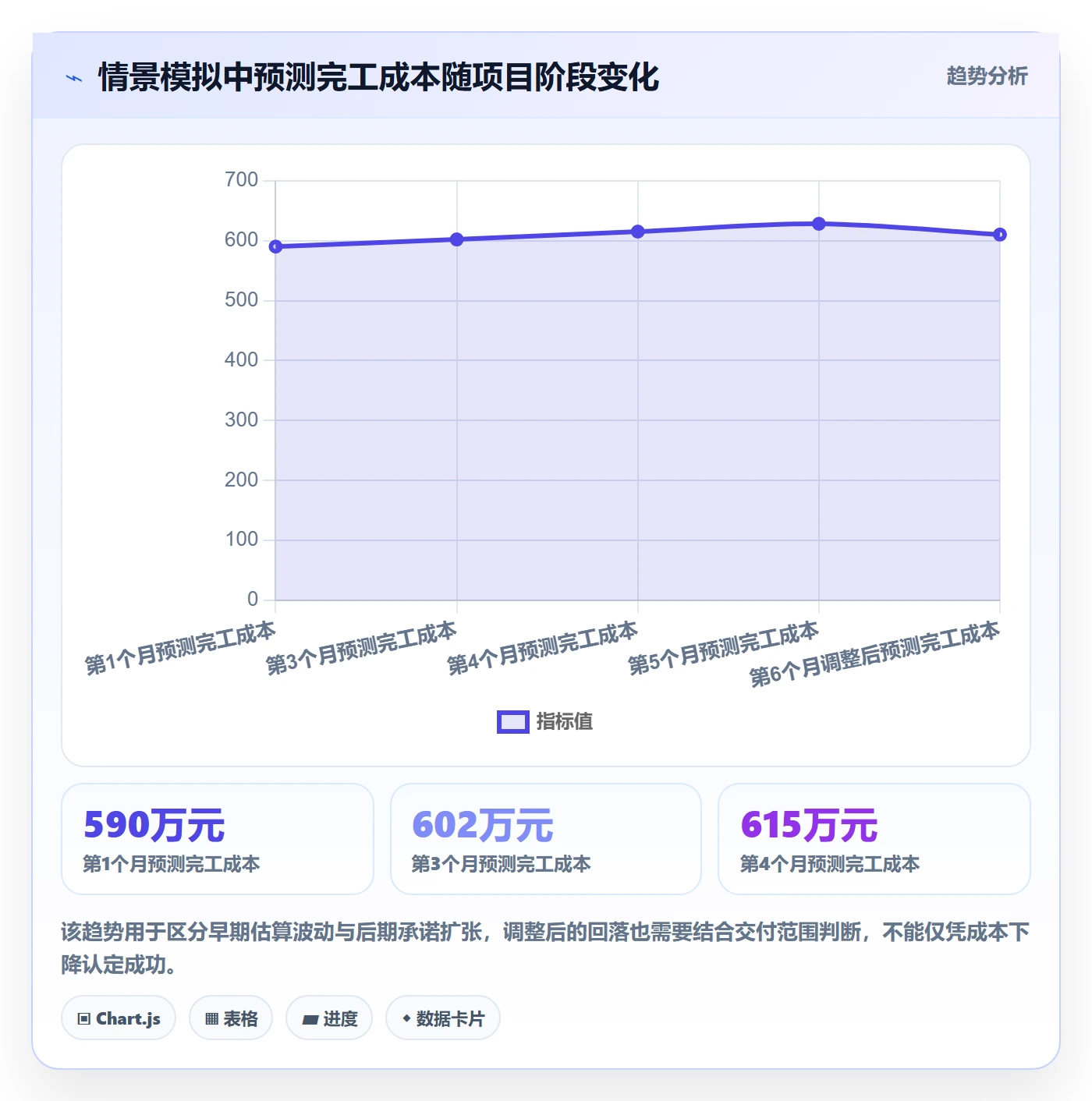The image size is (1092, 1101).
Task: Click the description paragraph starting 该趋势用于区分
Action: point(545,948)
